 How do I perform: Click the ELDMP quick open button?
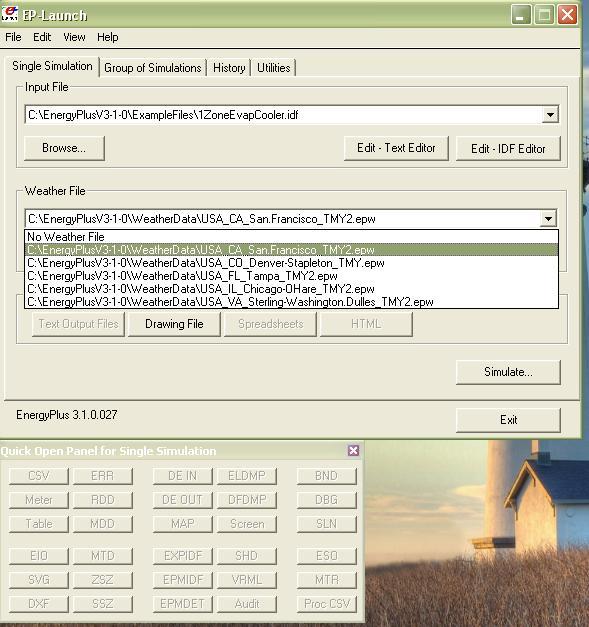247,476
